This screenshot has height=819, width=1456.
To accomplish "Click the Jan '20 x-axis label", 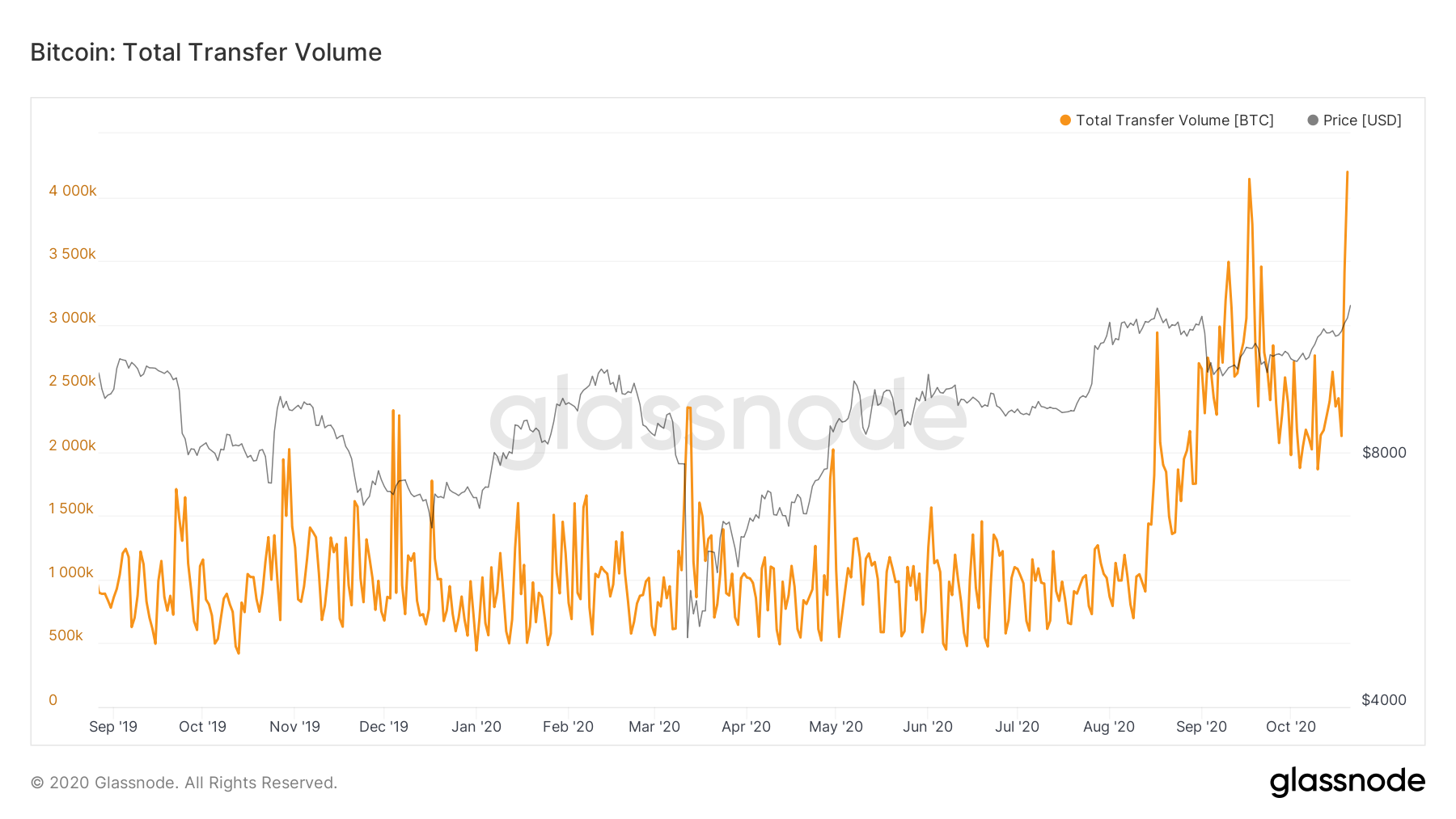I will coord(476,727).
